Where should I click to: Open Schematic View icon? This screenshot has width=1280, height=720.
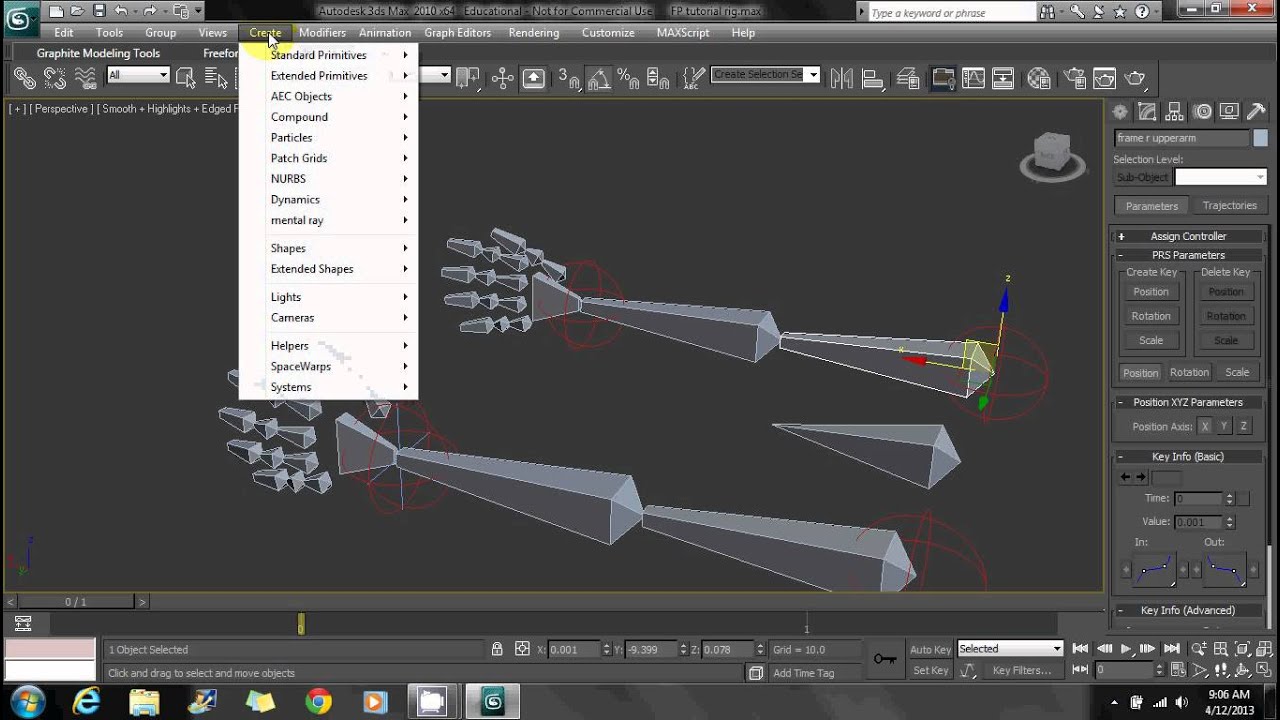(x=1003, y=78)
